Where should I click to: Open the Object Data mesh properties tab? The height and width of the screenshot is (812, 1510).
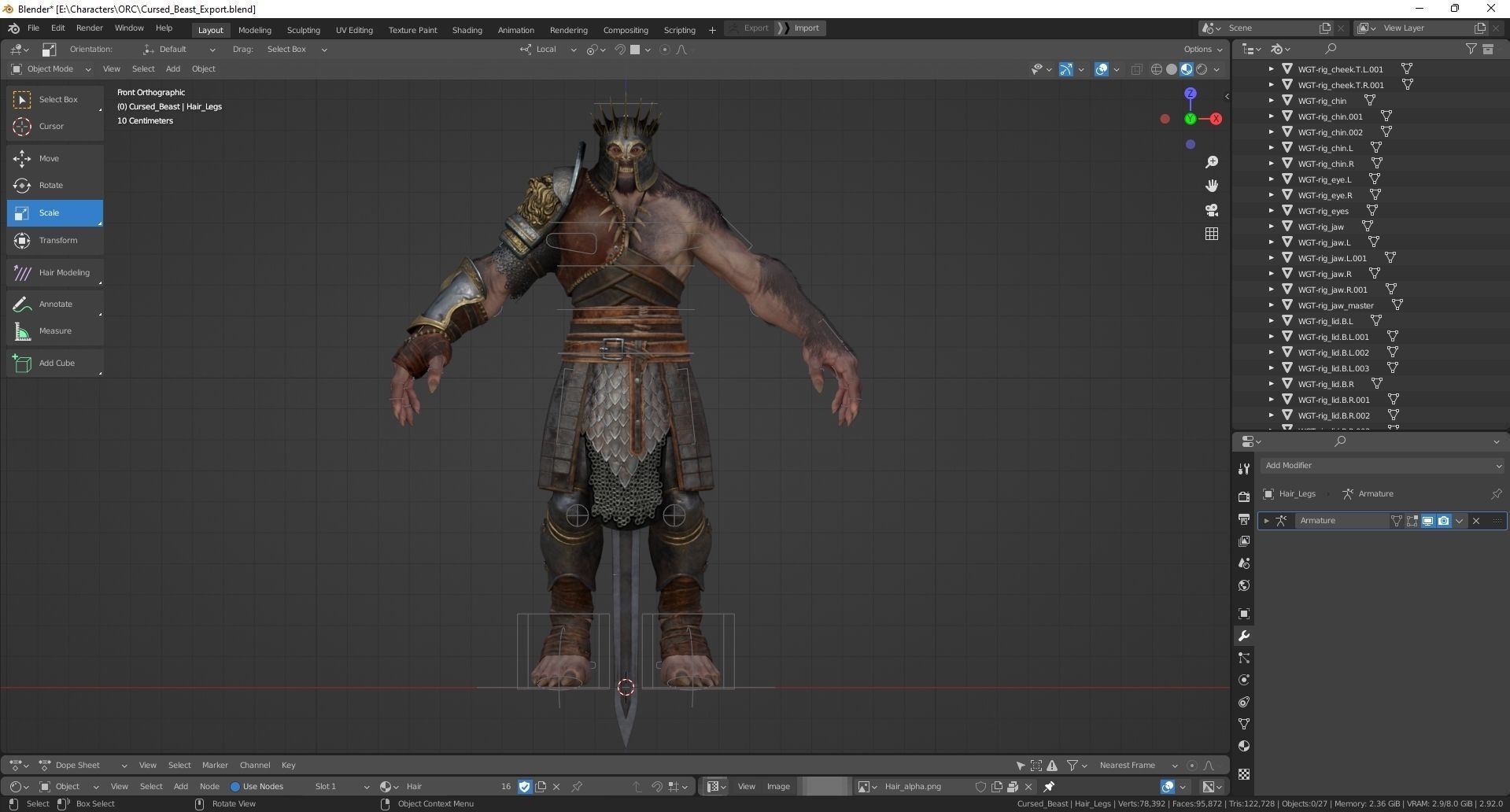click(1244, 723)
